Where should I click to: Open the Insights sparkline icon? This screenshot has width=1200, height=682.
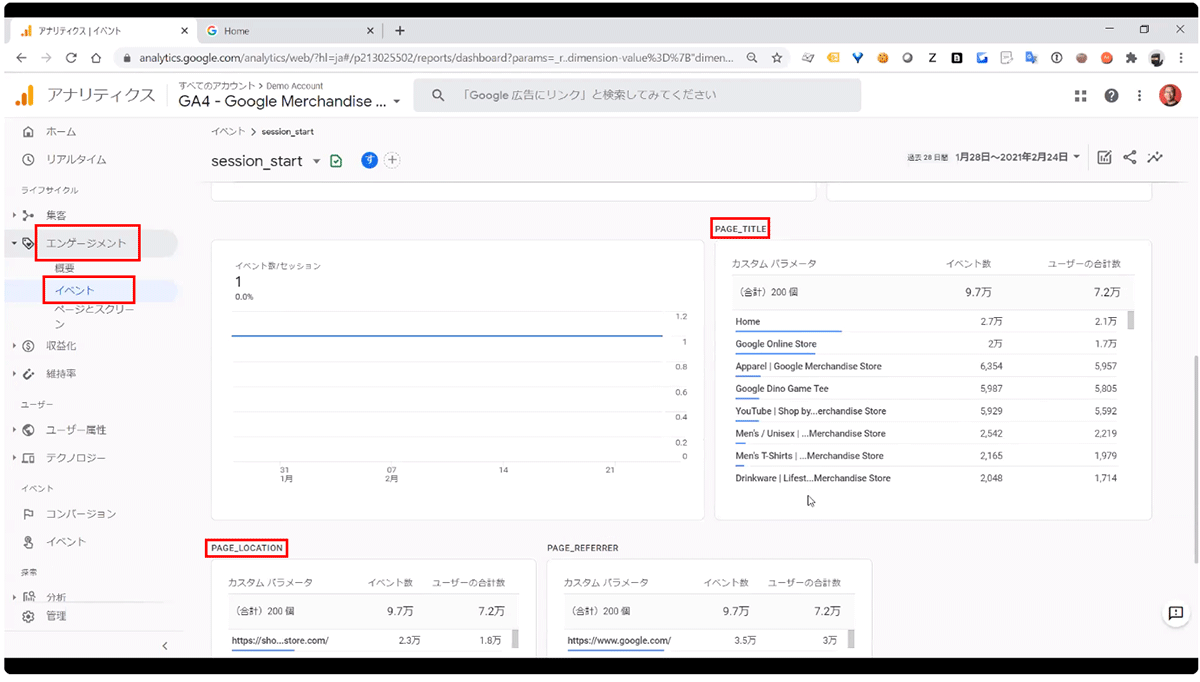(x=1155, y=157)
